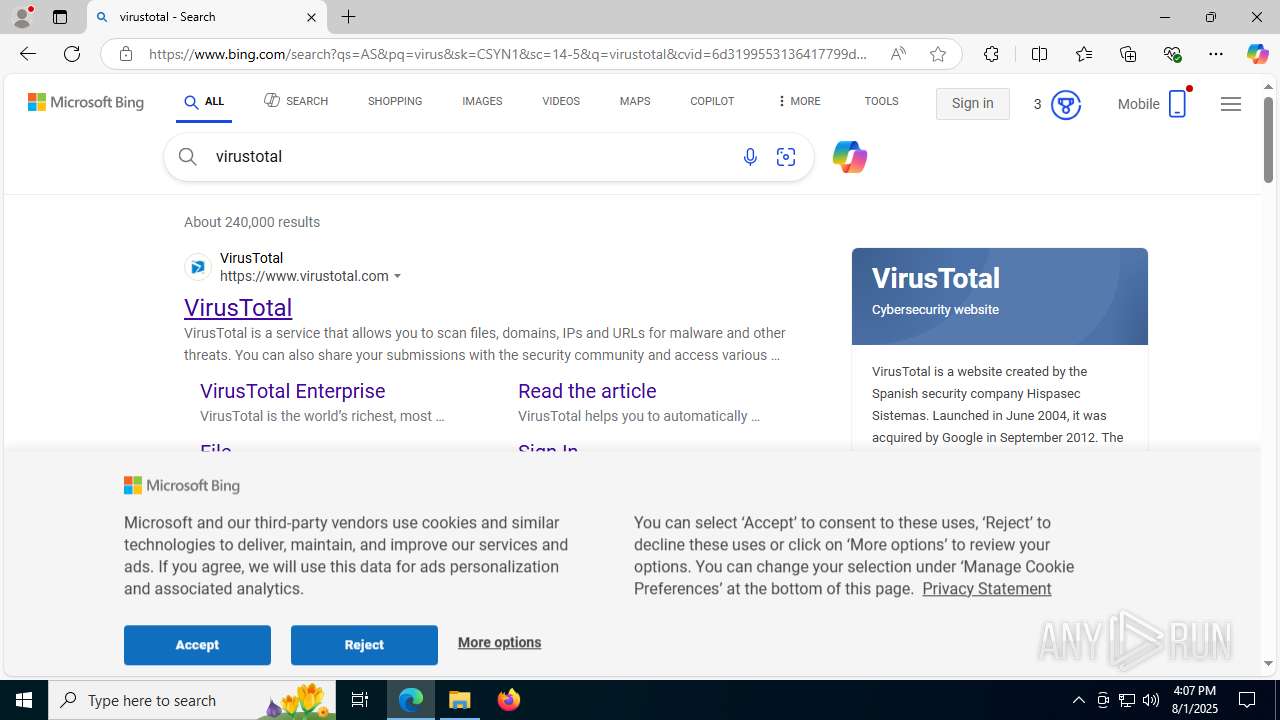Open Bing hamburger settings menu
Viewport: 1280px width, 720px height.
click(1231, 104)
